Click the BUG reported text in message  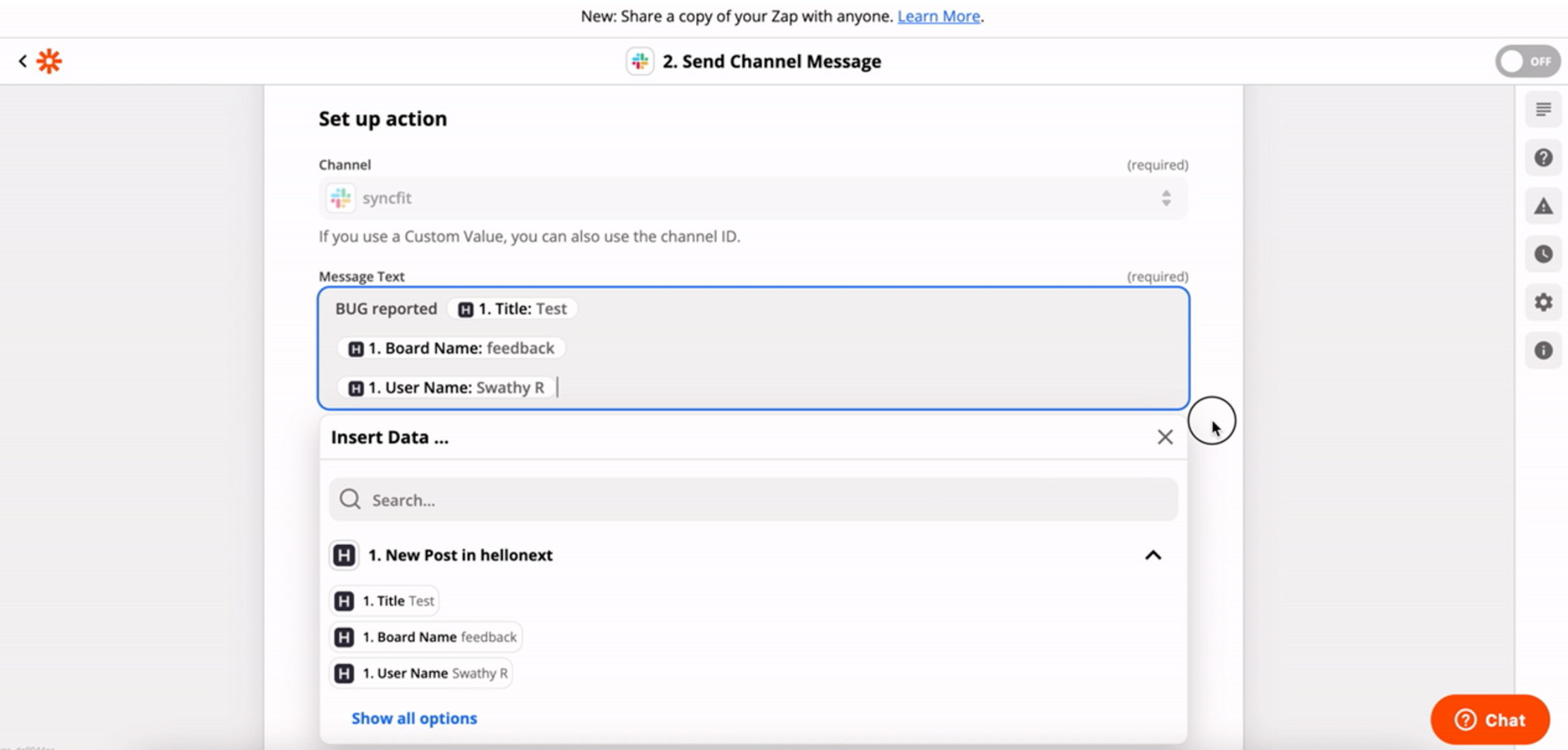[386, 309]
